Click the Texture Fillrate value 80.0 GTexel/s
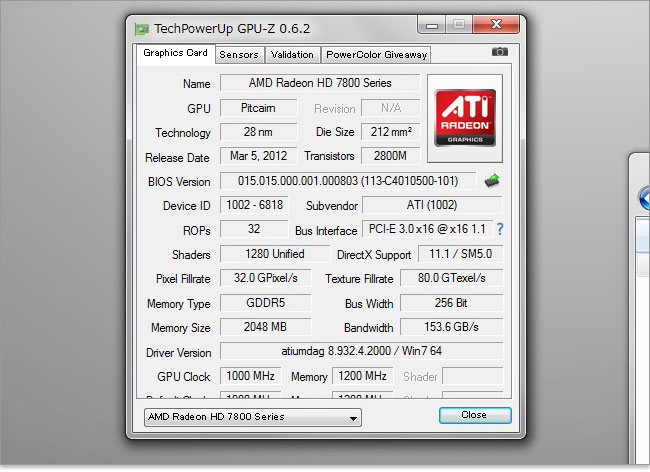The width and height of the screenshot is (650, 472). 451,278
